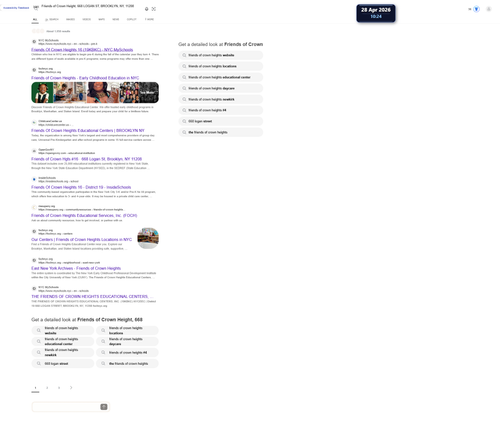This screenshot has height=423, width=500.
Task: Open 'Friends Of Crown Heights Educational Centers | BROOKLYN NY'
Action: pos(88,131)
